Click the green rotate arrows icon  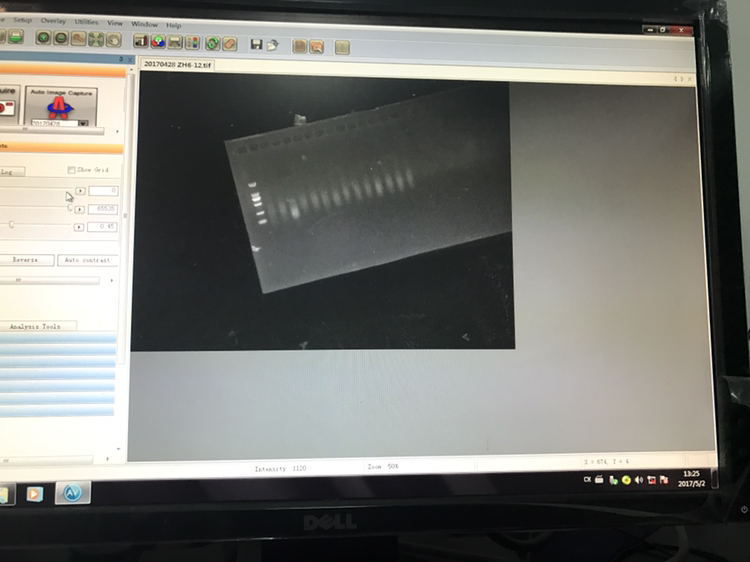(x=212, y=44)
